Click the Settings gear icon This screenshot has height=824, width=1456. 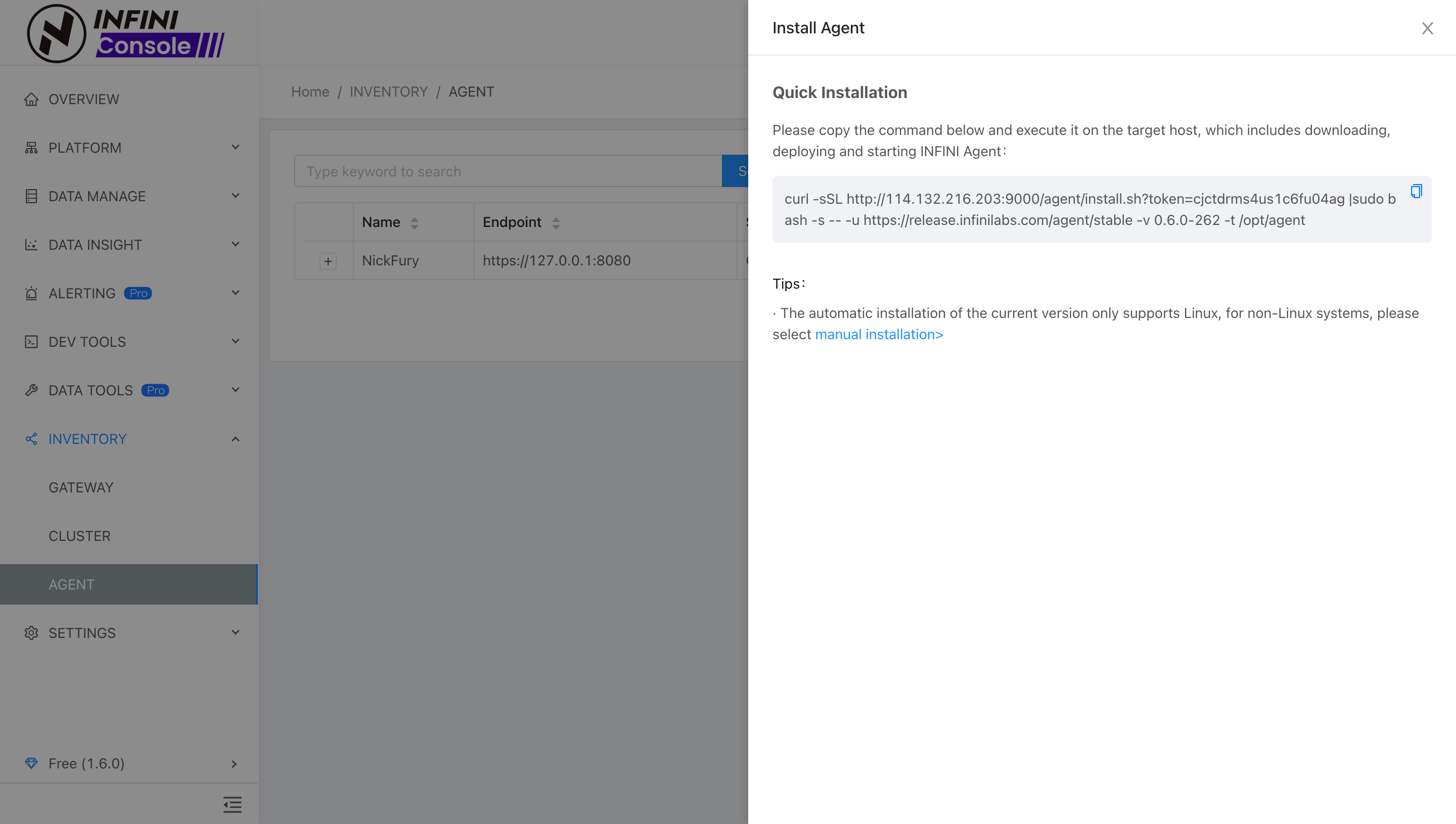(x=31, y=633)
